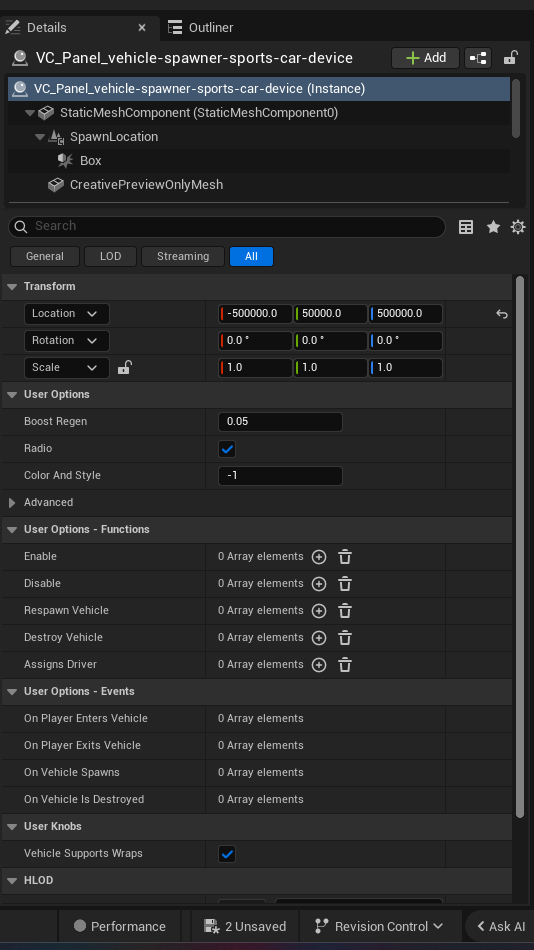Expand the Advanced section
This screenshot has width=534, height=950.
12,502
